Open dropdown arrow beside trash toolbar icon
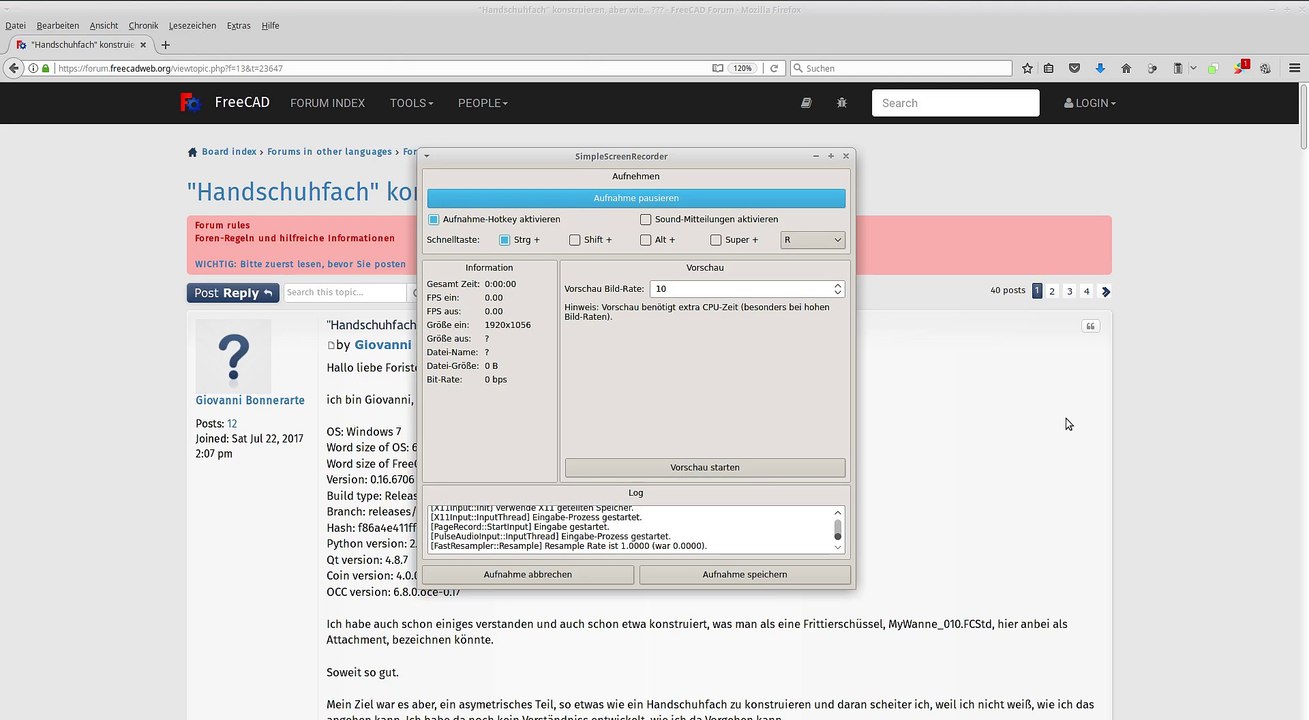This screenshot has height=720, width=1309. [1193, 68]
